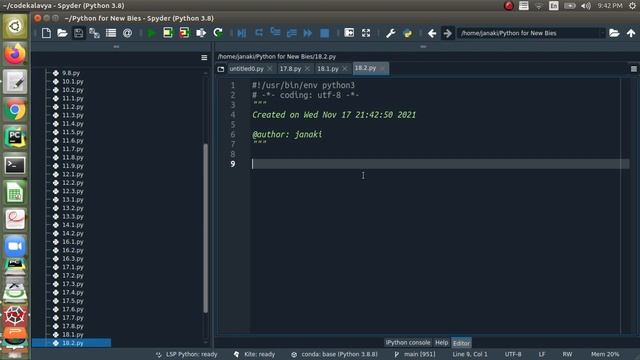Click file explorer vertical scrollbar
Viewport: 640px width, 360px height.
pyautogui.click(x=205, y=229)
